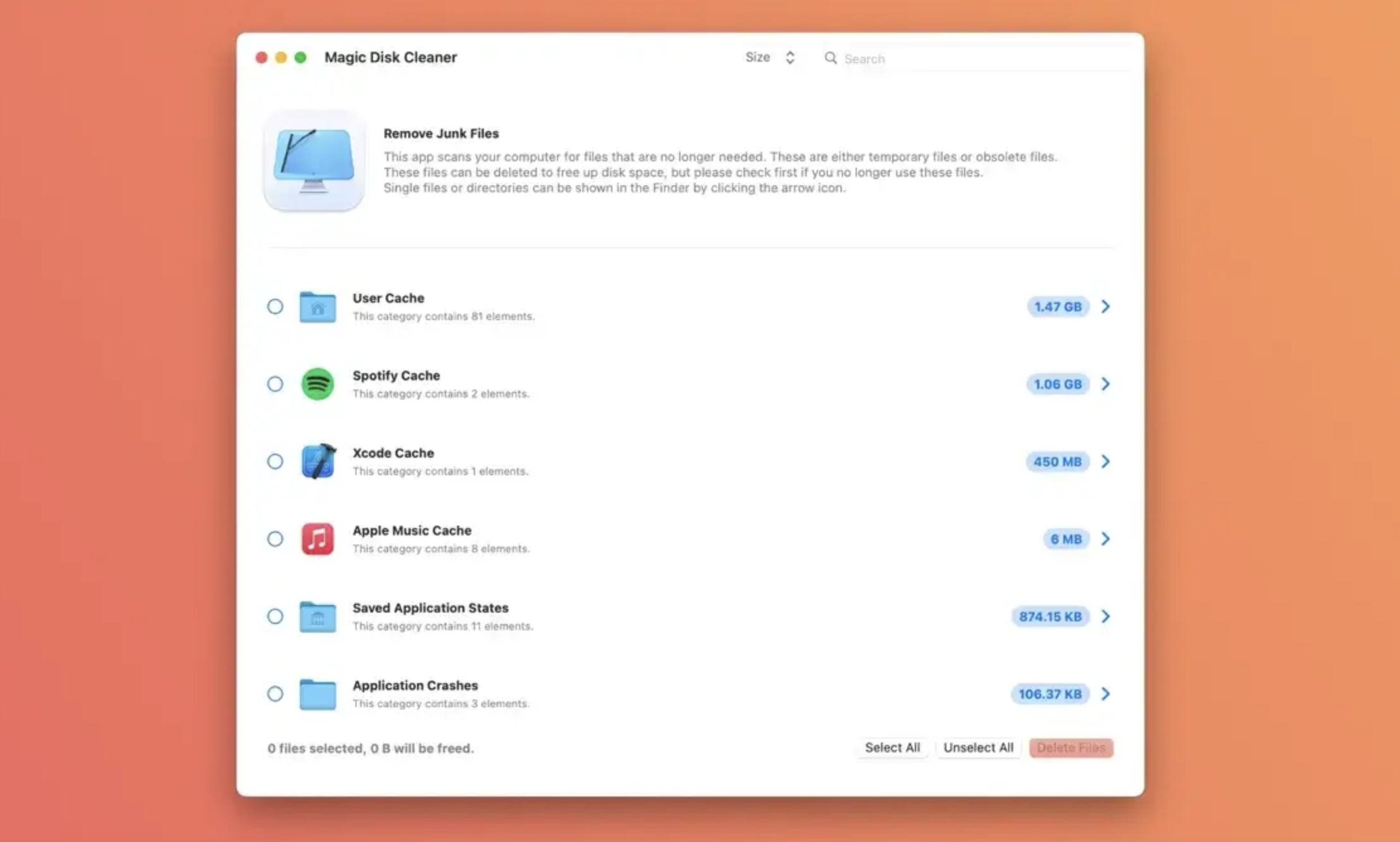Show Saved Application States in Finder

(1106, 617)
